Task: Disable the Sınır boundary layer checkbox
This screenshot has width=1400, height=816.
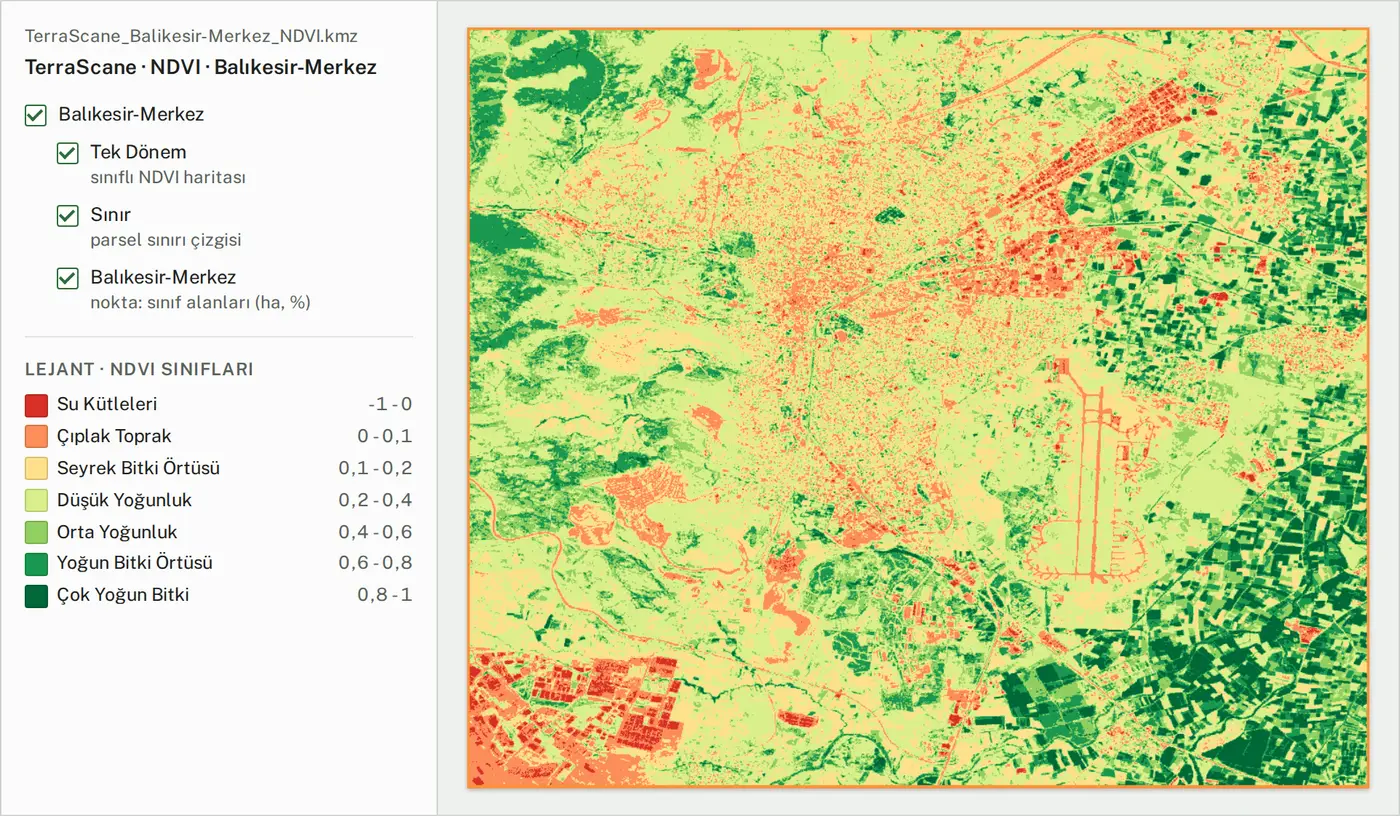Action: pos(68,215)
